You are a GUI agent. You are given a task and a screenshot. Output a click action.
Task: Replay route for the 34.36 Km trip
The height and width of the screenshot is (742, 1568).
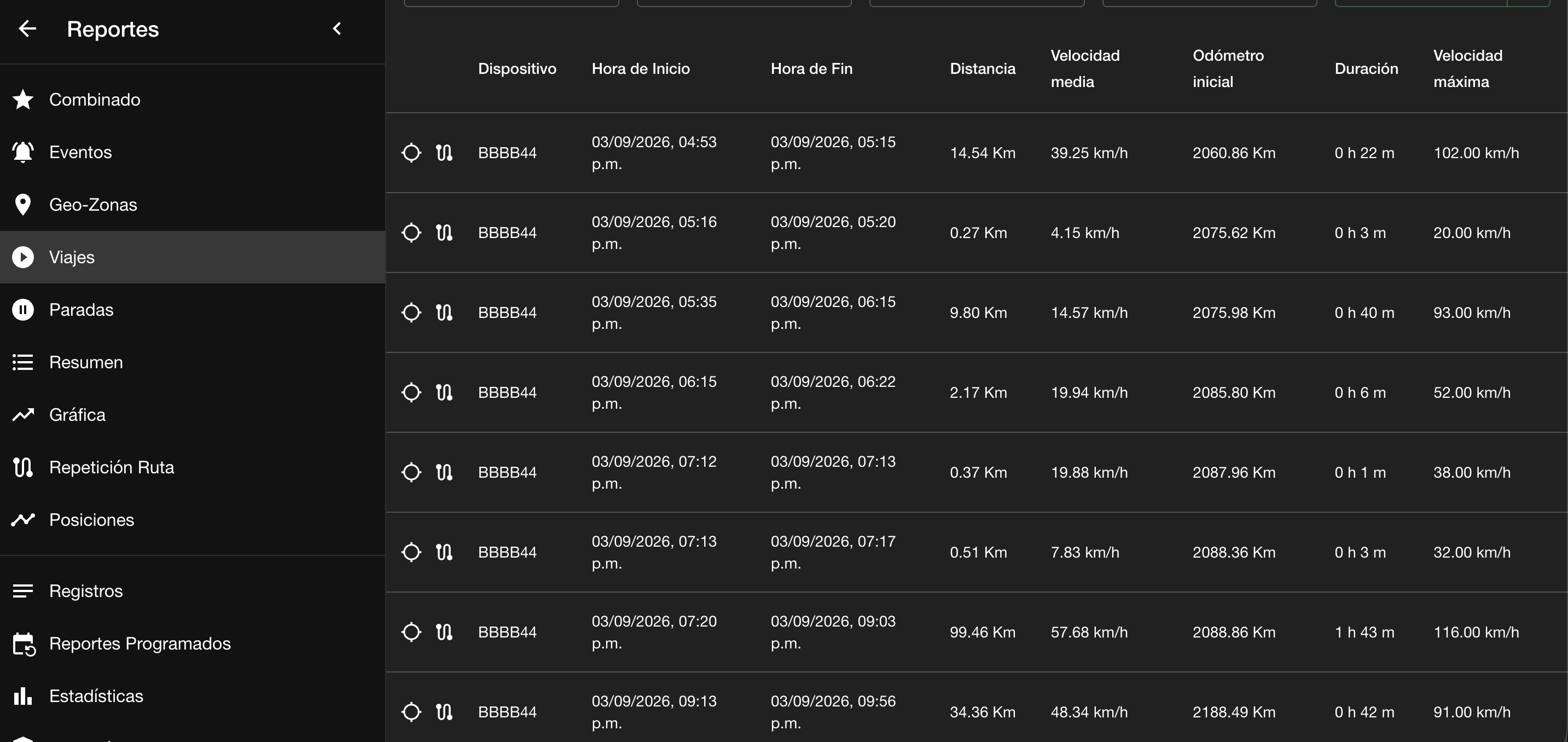pyautogui.click(x=444, y=711)
